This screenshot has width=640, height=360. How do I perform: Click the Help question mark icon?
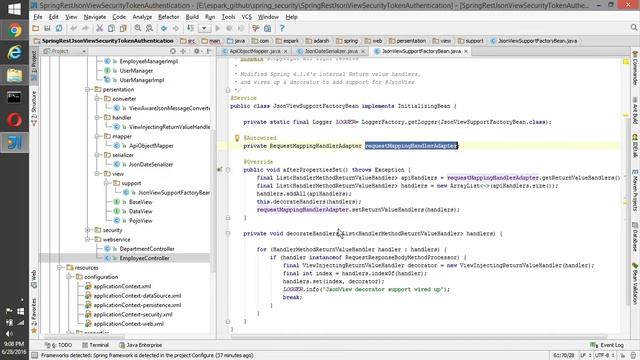pos(282,28)
